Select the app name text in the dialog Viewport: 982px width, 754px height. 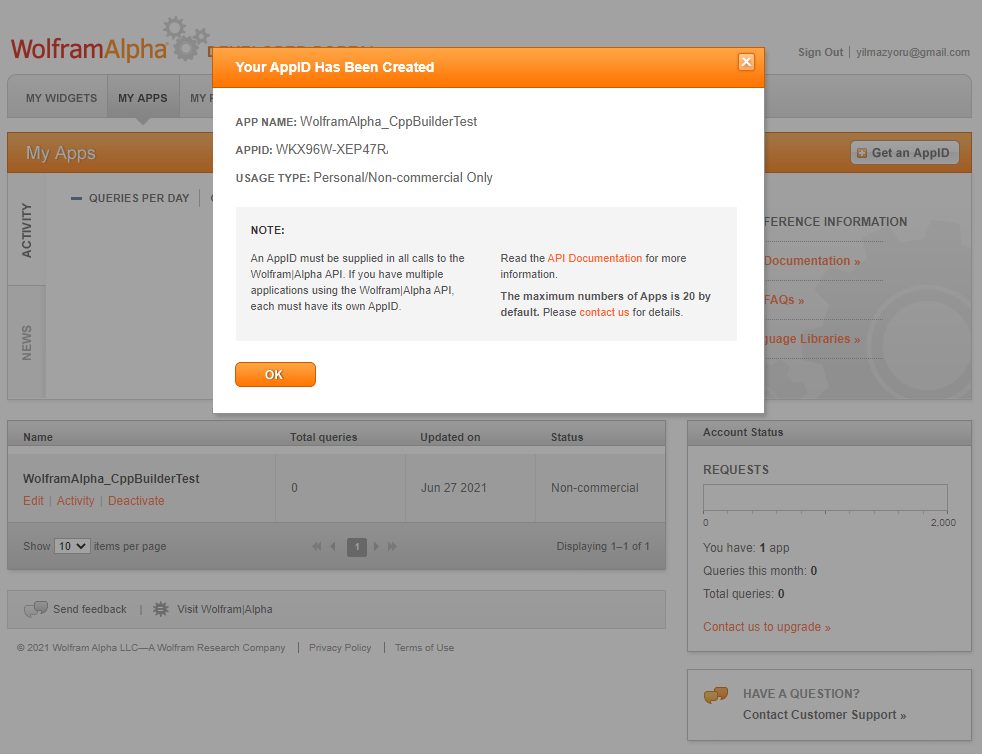tap(388, 121)
